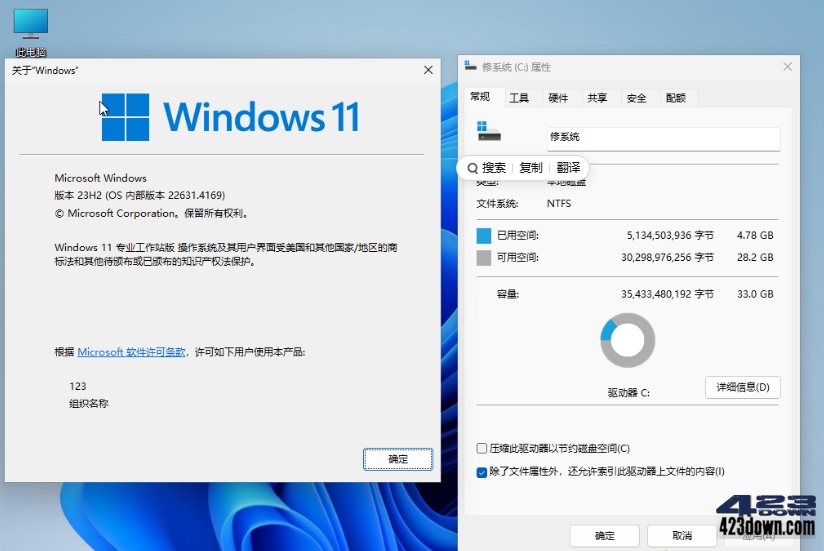Switch to the 常规 tab
The width and height of the screenshot is (824, 551).
point(480,97)
